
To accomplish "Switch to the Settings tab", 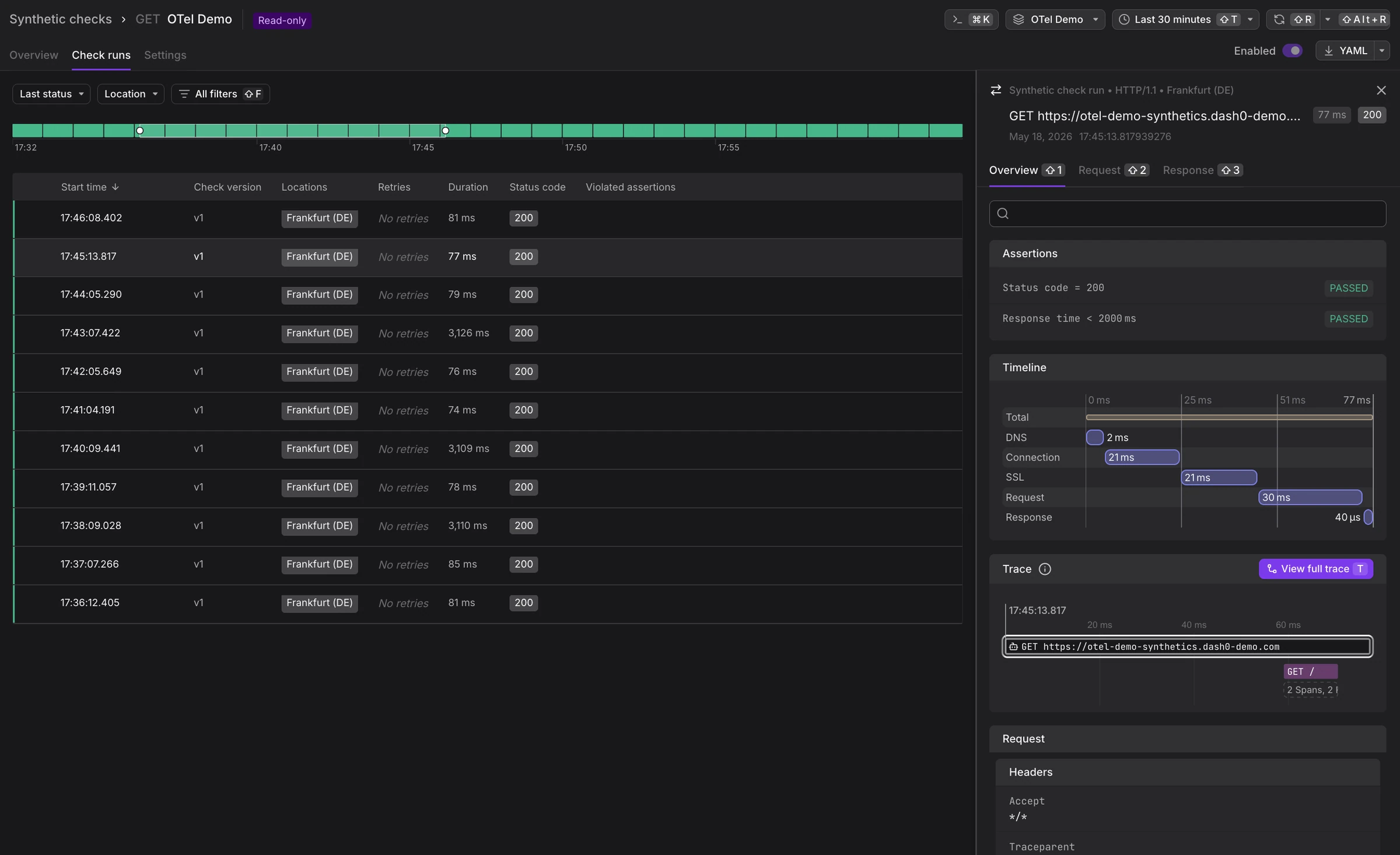I will 165,55.
